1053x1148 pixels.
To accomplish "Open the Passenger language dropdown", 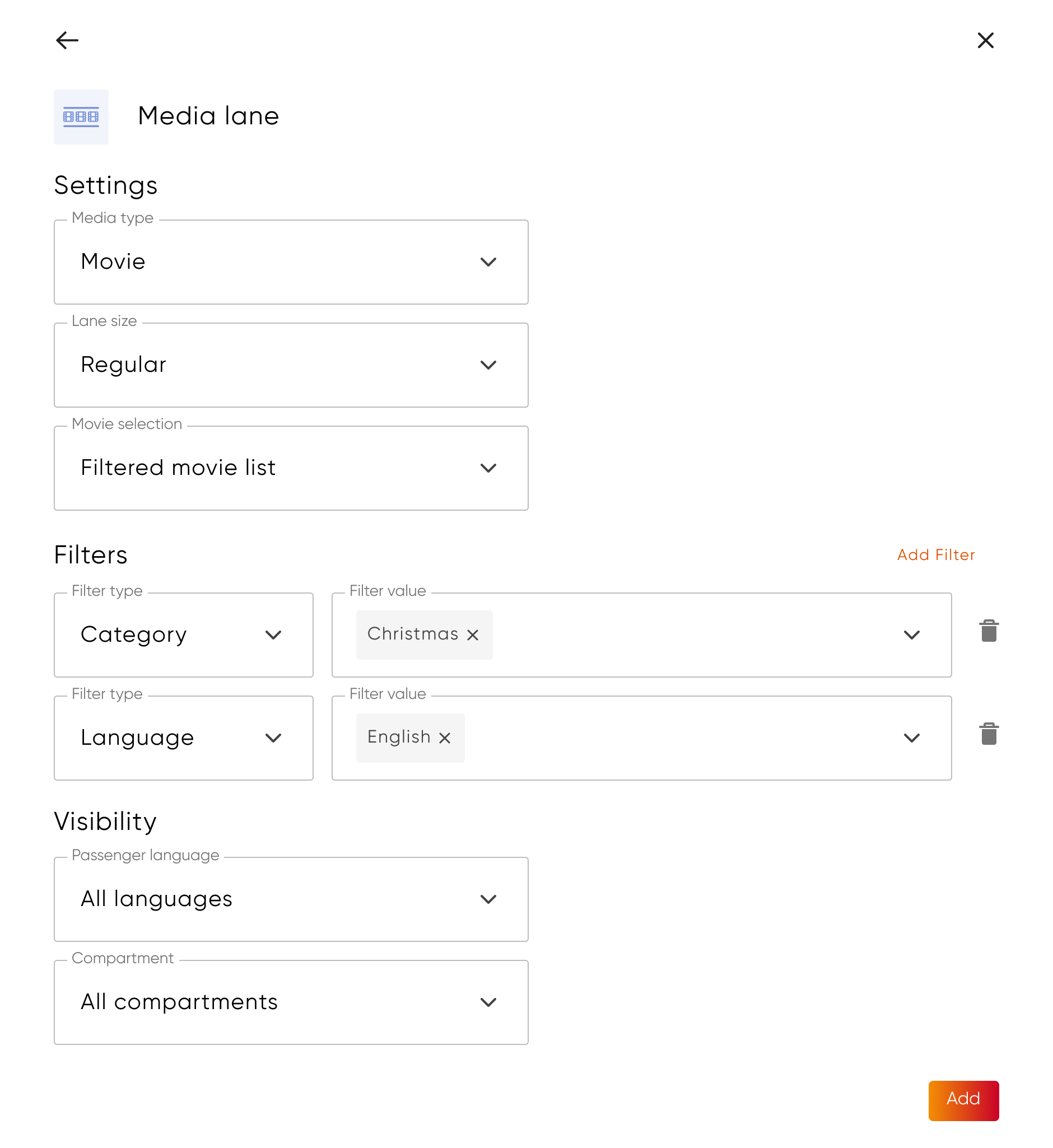I will click(291, 899).
